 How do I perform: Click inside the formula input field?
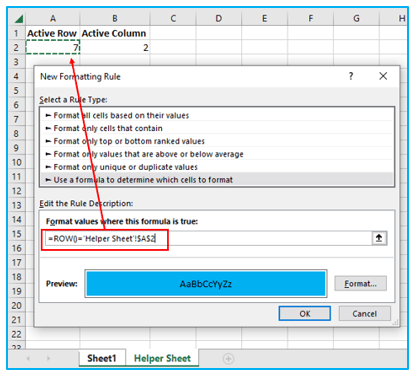click(x=208, y=239)
